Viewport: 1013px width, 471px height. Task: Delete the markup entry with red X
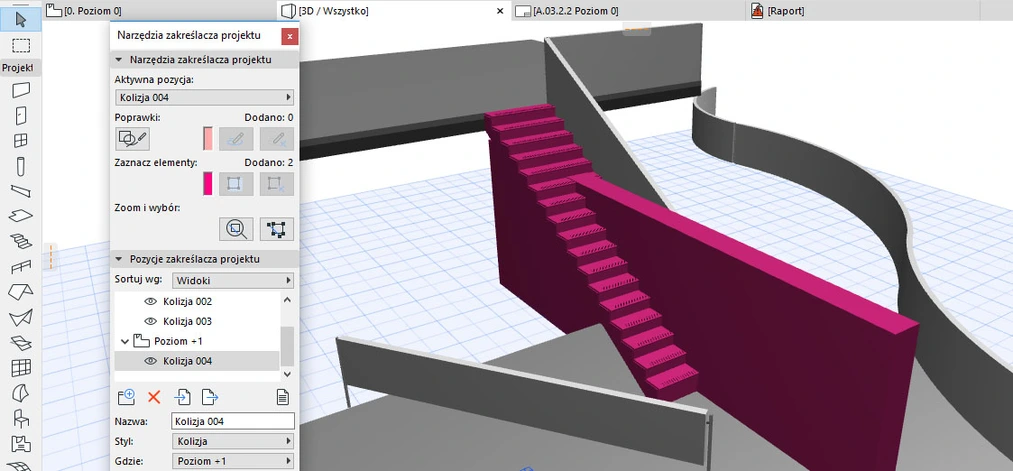point(154,396)
